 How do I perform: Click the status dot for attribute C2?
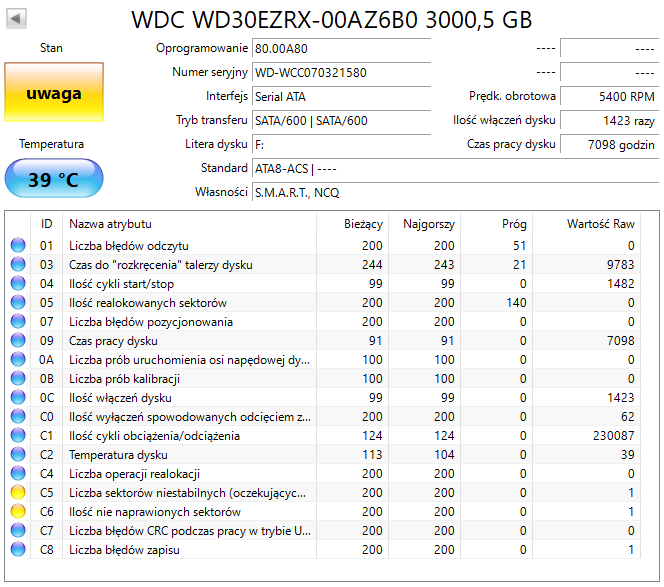pos(18,454)
